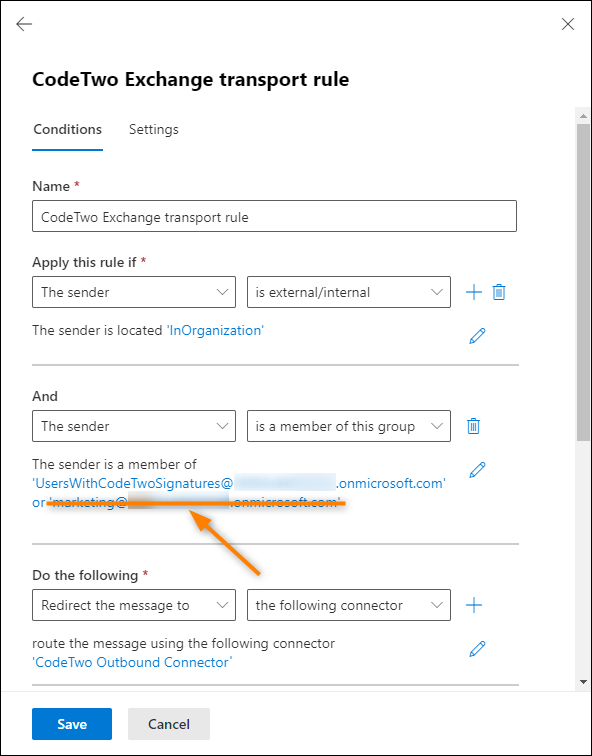Edit the 'InOrganization' sender location with pencil icon
The width and height of the screenshot is (592, 756).
click(477, 336)
